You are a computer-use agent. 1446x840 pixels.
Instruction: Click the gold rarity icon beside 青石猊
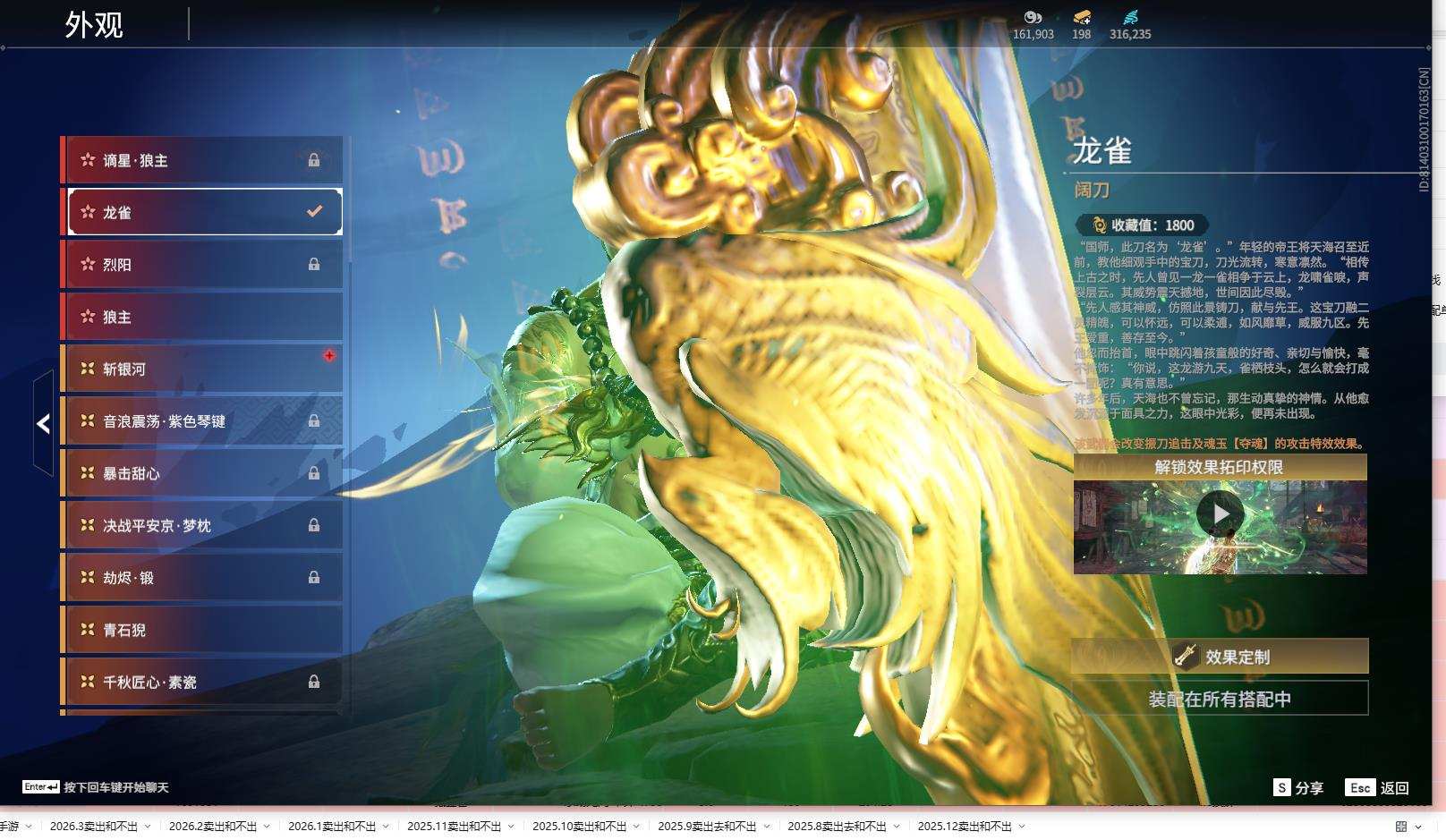click(x=88, y=630)
